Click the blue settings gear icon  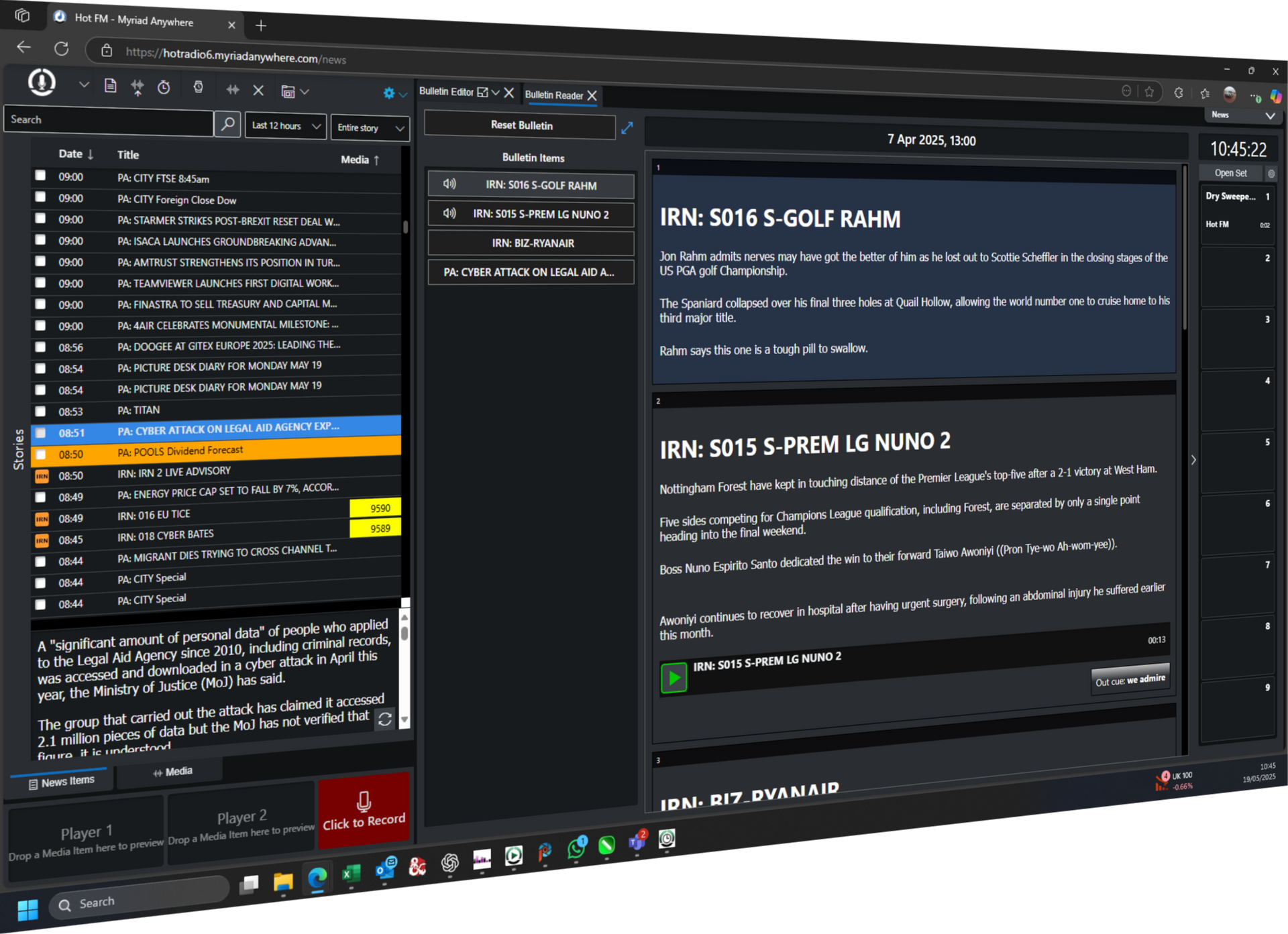coord(388,93)
